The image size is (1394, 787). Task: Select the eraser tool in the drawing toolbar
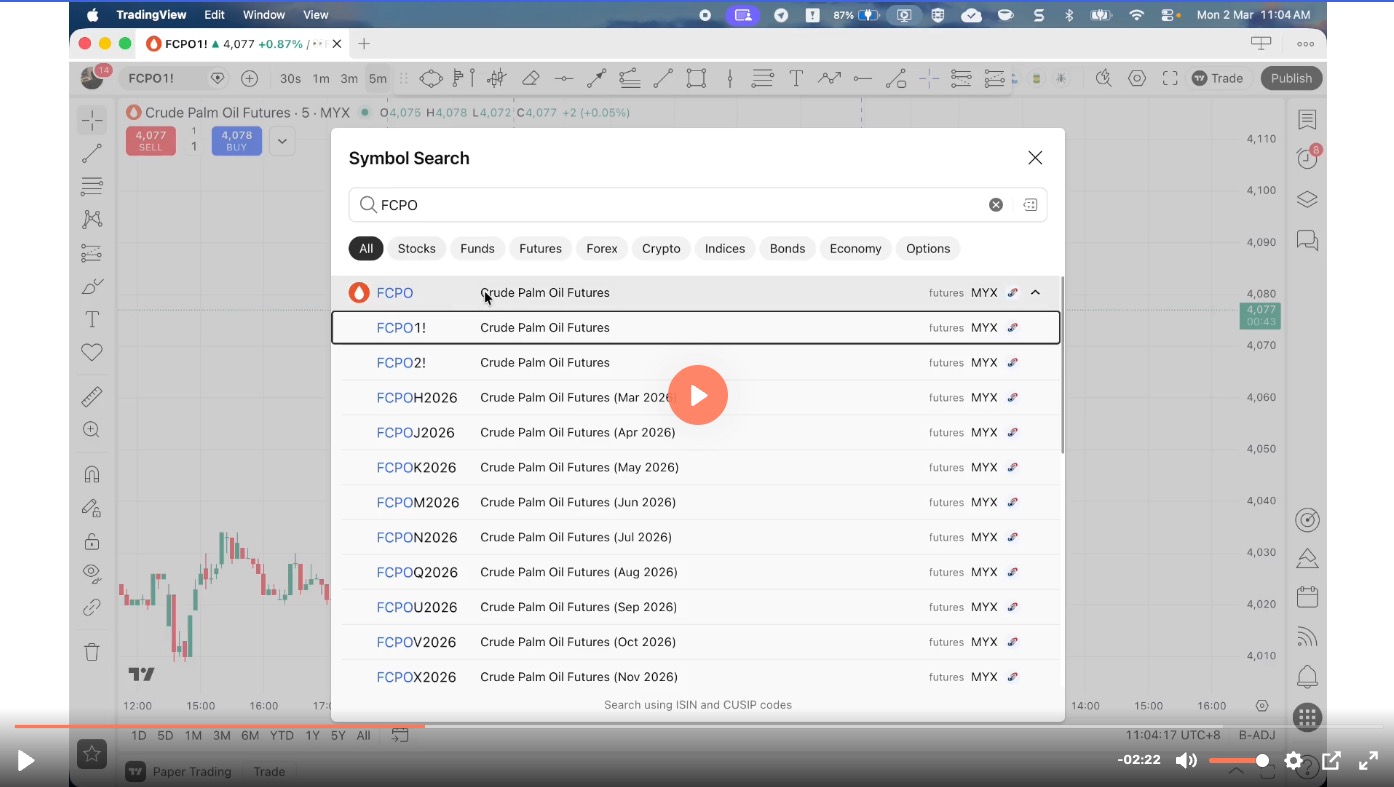531,78
